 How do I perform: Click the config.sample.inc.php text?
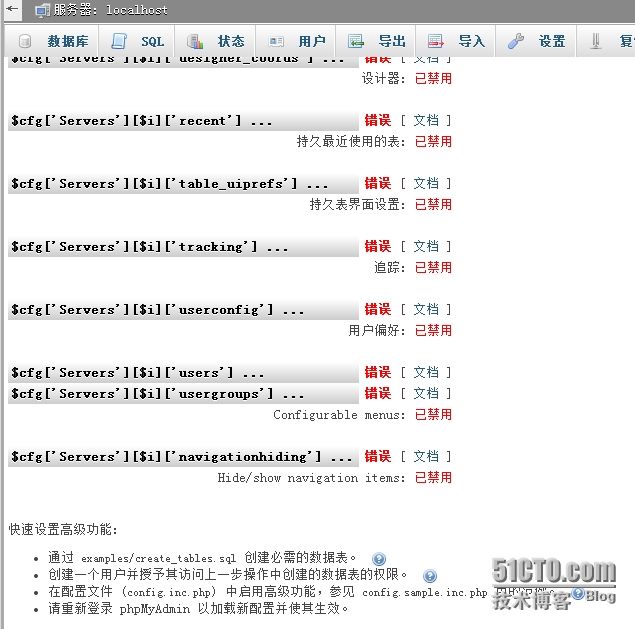(424, 593)
